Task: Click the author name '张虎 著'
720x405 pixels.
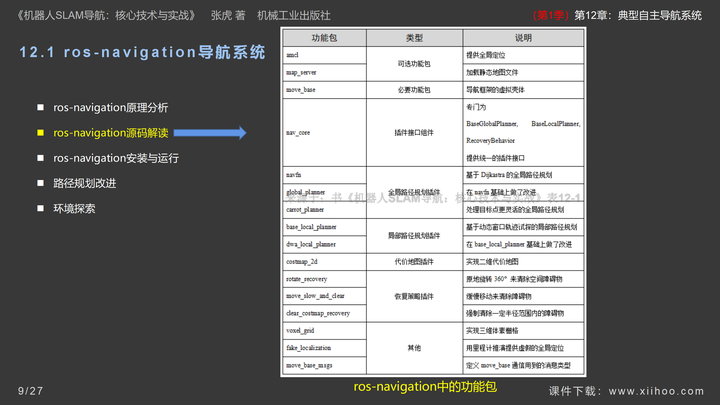Action: 228,16
